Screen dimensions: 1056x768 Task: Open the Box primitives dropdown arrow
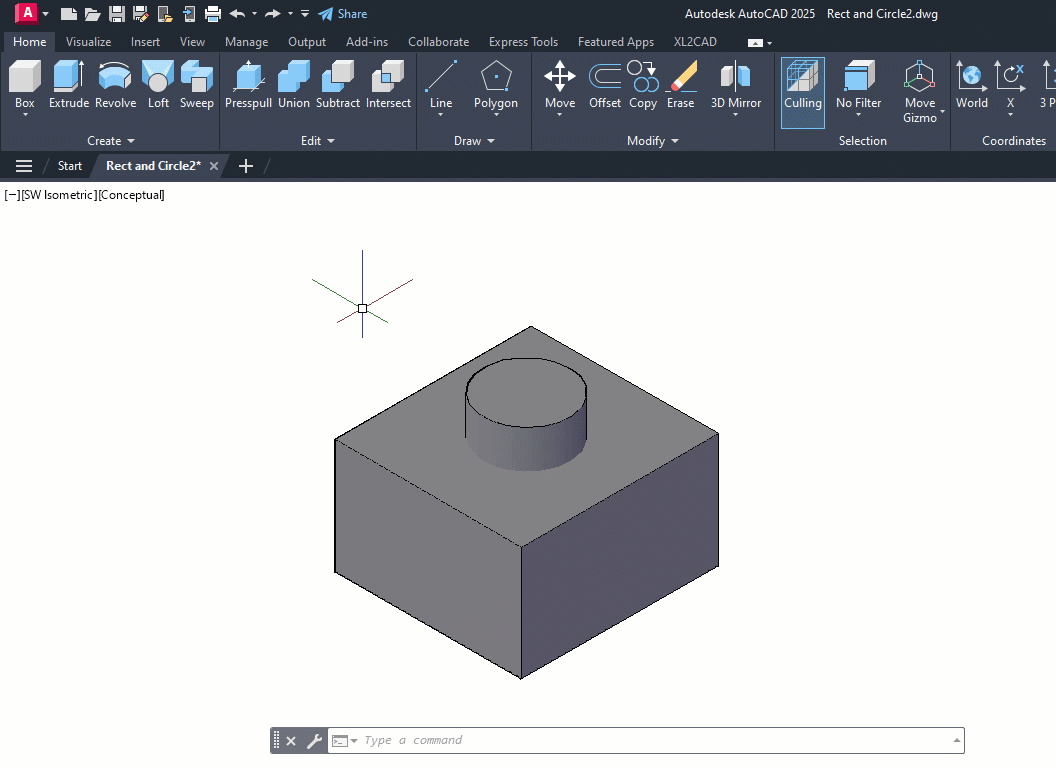(25, 115)
